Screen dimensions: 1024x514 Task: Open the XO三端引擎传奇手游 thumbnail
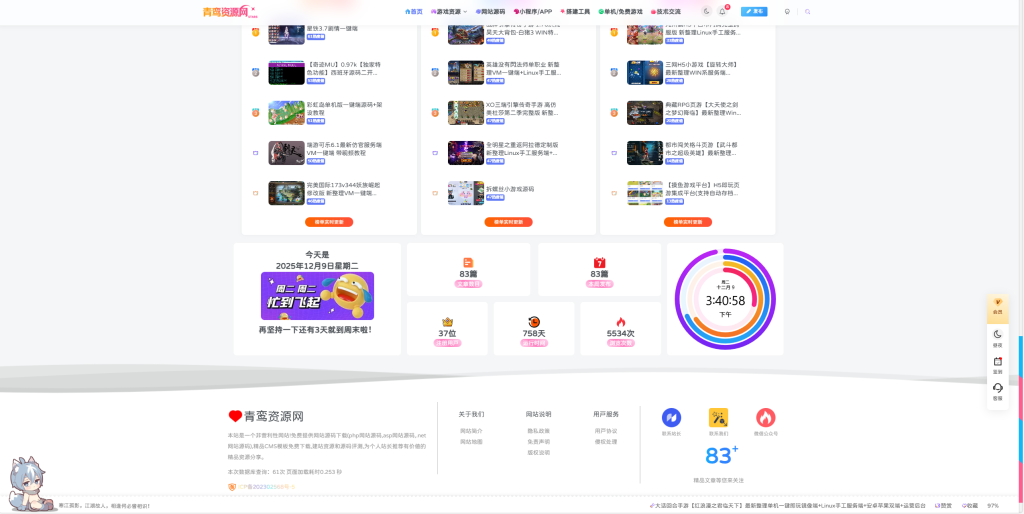click(466, 112)
